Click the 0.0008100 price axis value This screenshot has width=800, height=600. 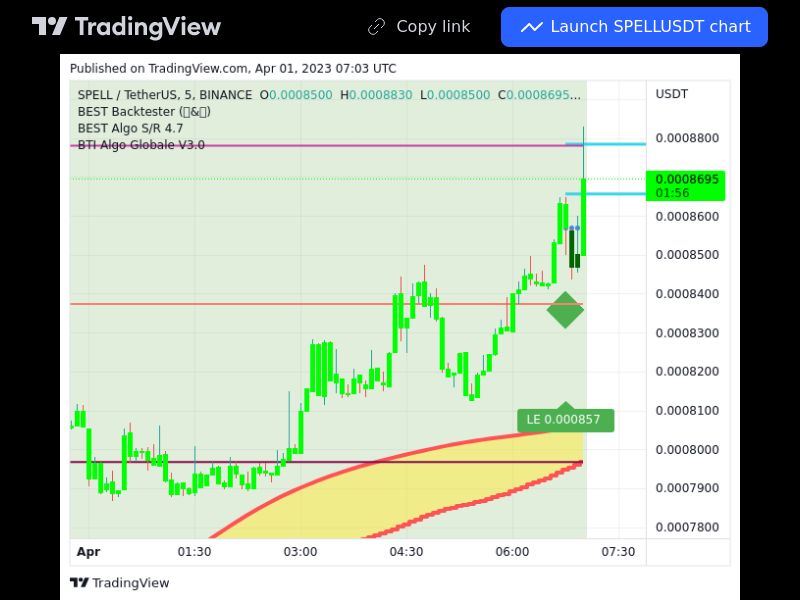(687, 411)
